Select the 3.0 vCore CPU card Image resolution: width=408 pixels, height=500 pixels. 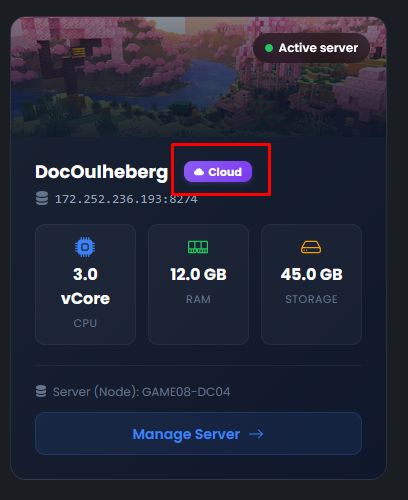85,284
